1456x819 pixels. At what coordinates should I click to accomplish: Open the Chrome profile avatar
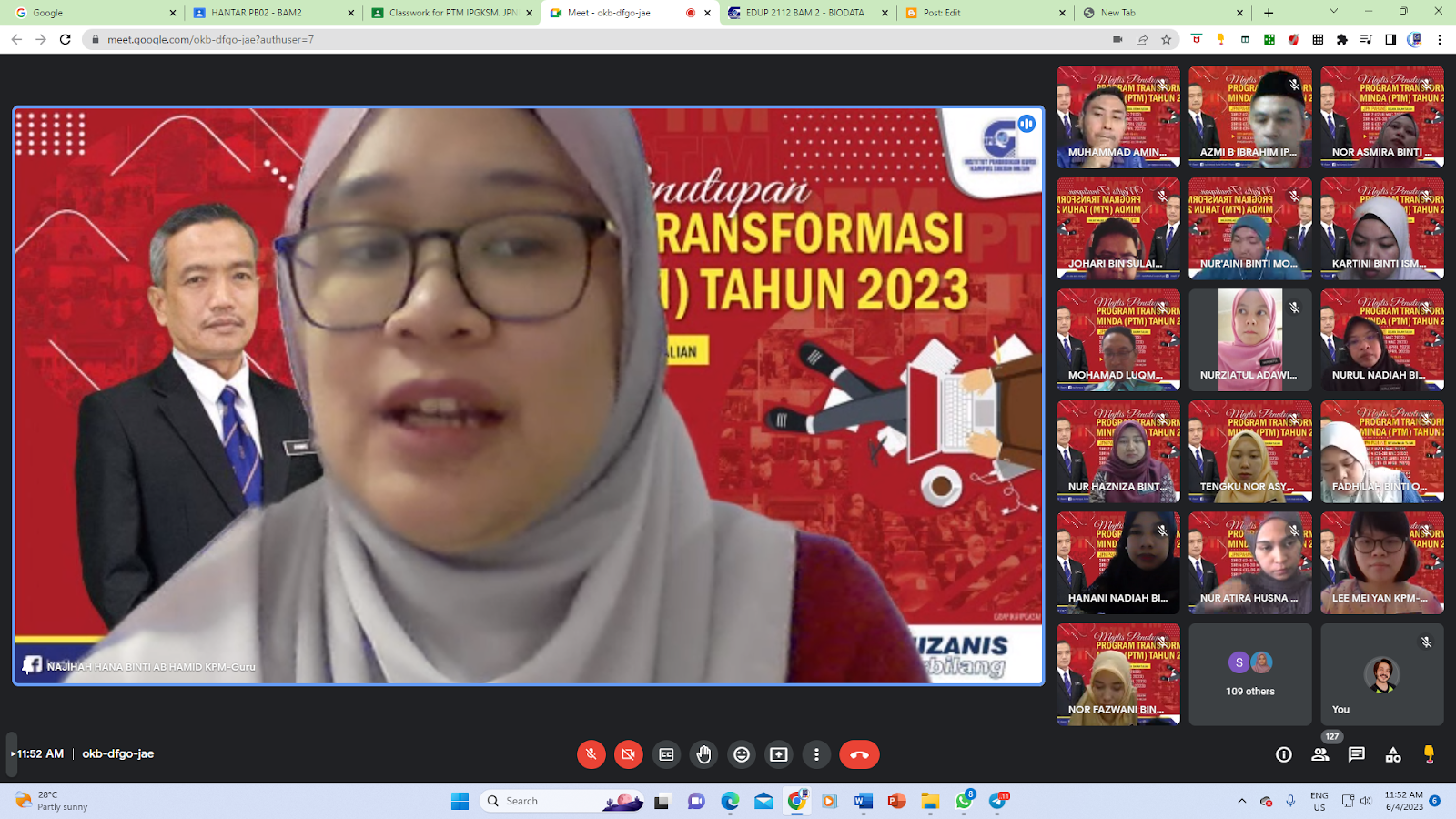click(x=1414, y=39)
